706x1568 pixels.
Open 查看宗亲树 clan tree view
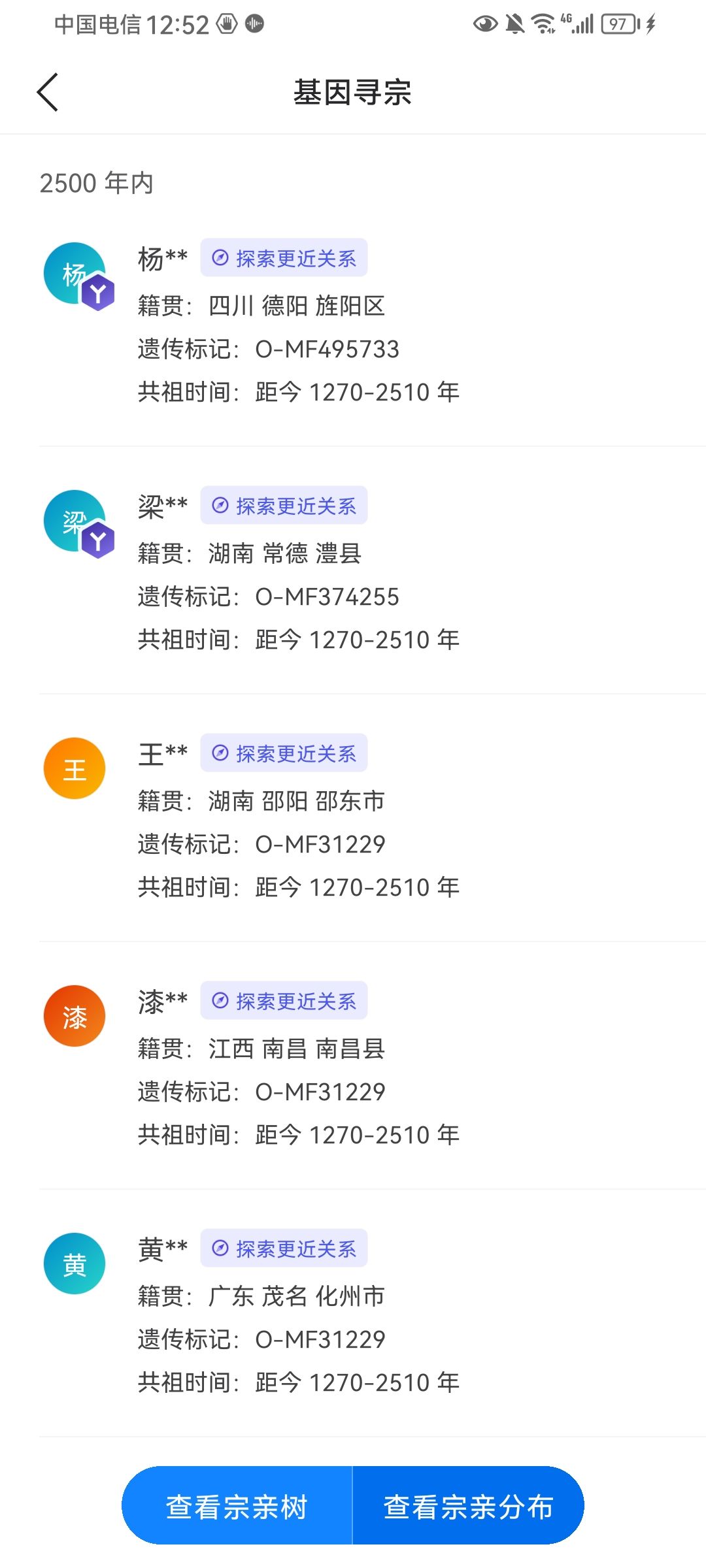[x=237, y=1507]
